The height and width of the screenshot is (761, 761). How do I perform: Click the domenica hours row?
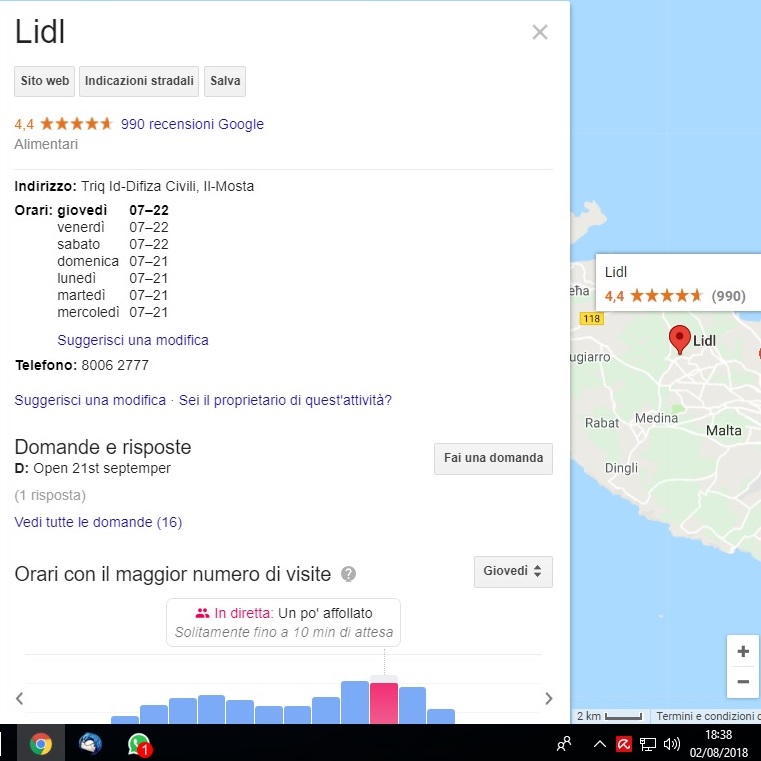click(113, 261)
